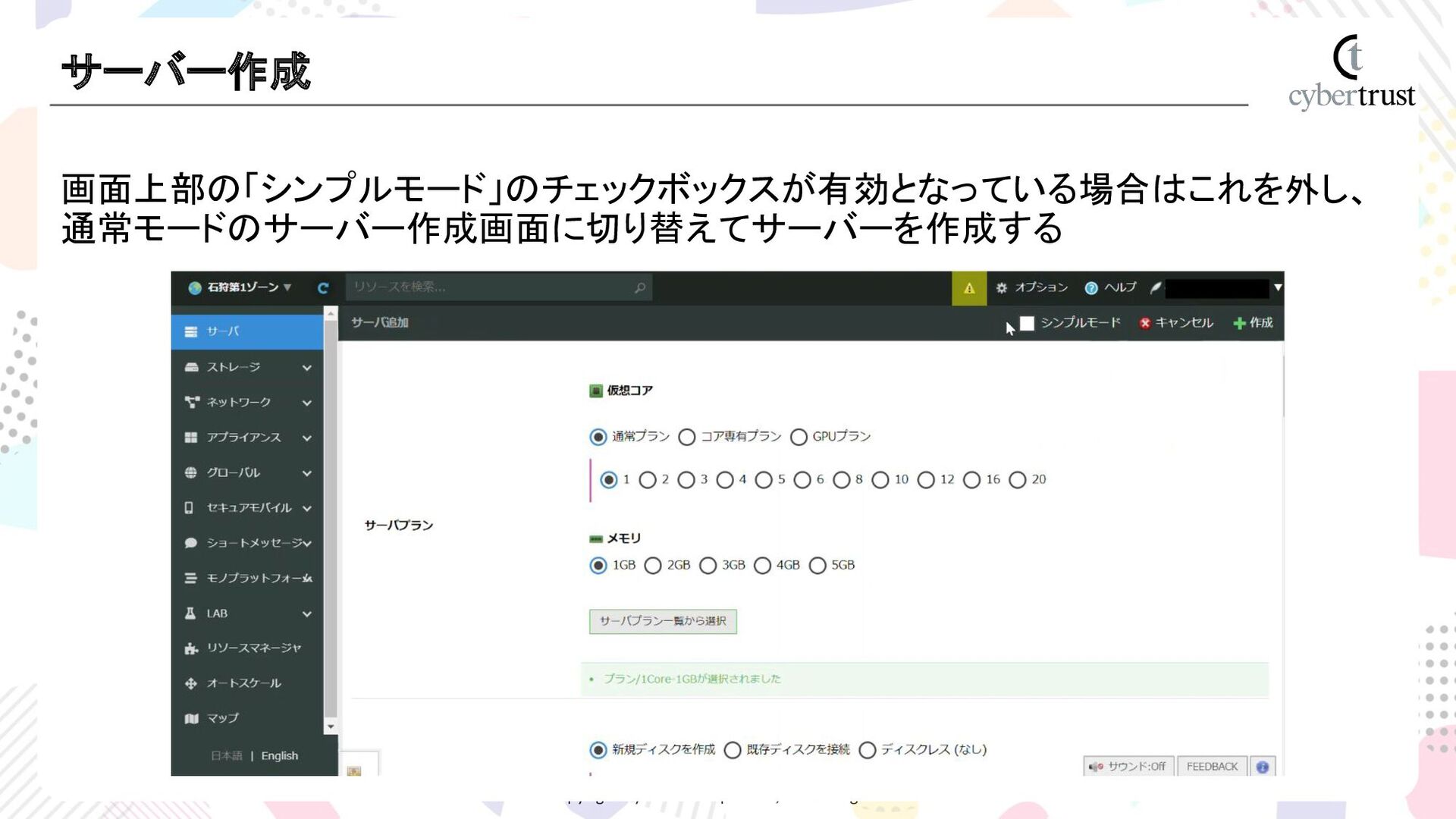
Task: Uncheck the シンプルモード checkbox
Action: pyautogui.click(x=1027, y=323)
